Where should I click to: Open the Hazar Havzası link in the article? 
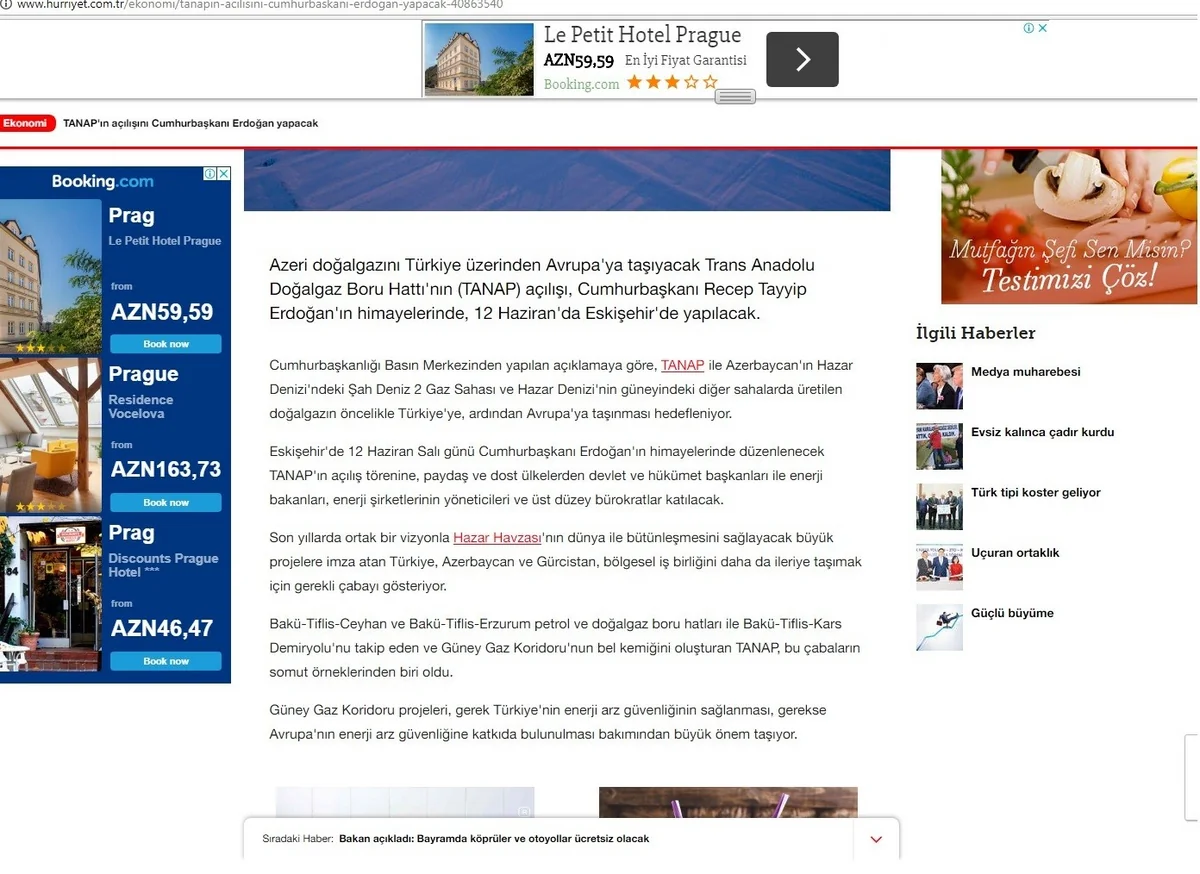coord(496,538)
